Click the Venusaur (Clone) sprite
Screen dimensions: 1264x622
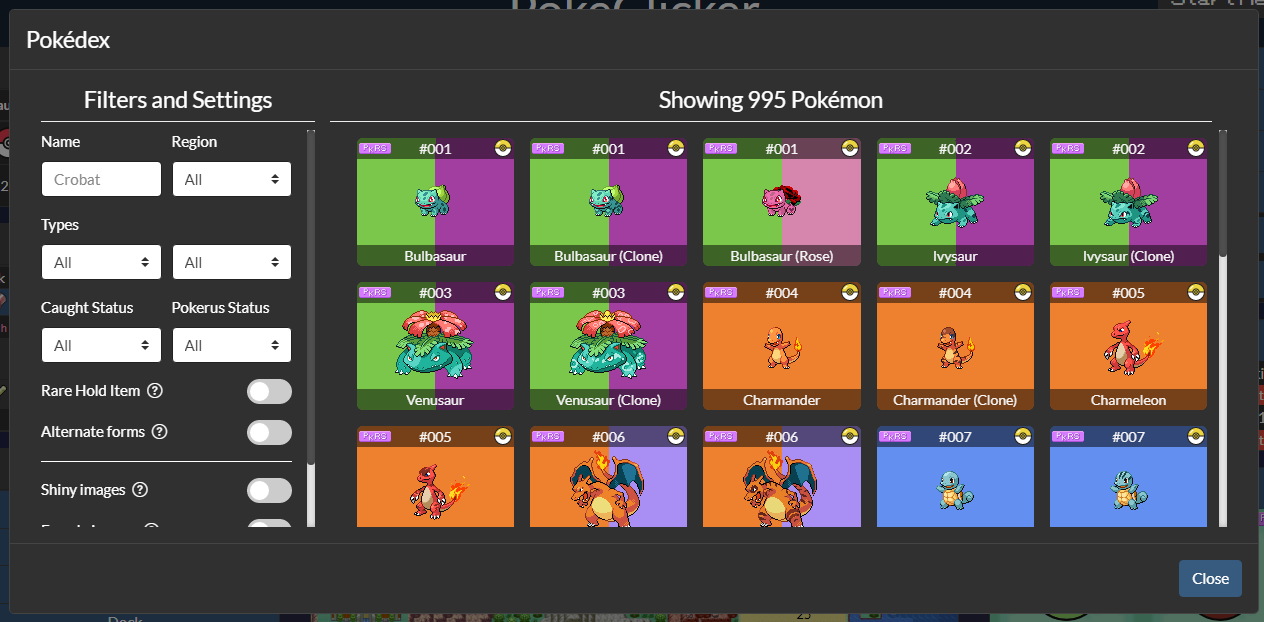(608, 344)
